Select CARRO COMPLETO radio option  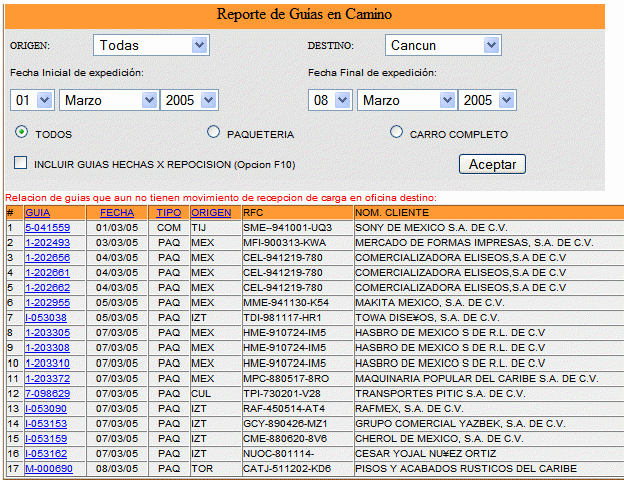pyautogui.click(x=397, y=132)
